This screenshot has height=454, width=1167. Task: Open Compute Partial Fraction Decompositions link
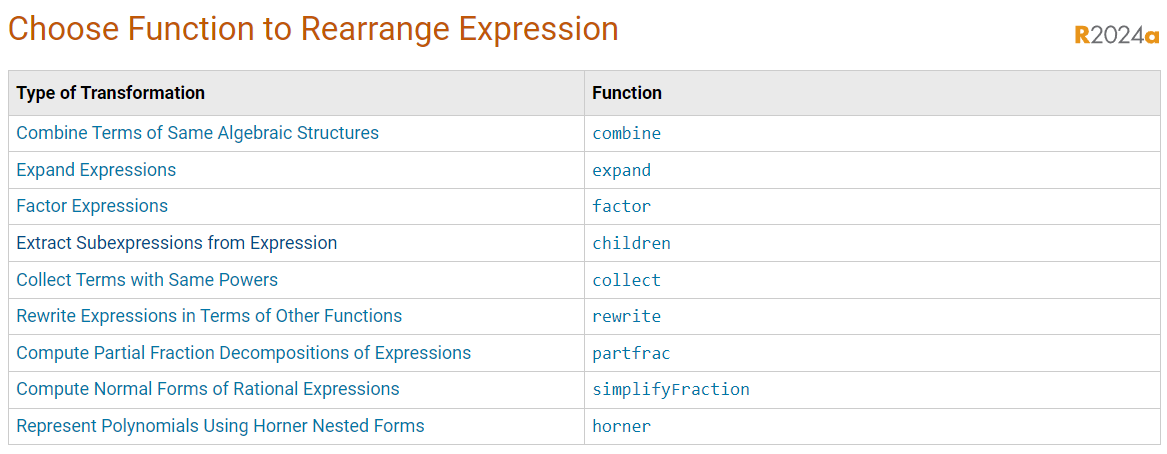pos(243,353)
